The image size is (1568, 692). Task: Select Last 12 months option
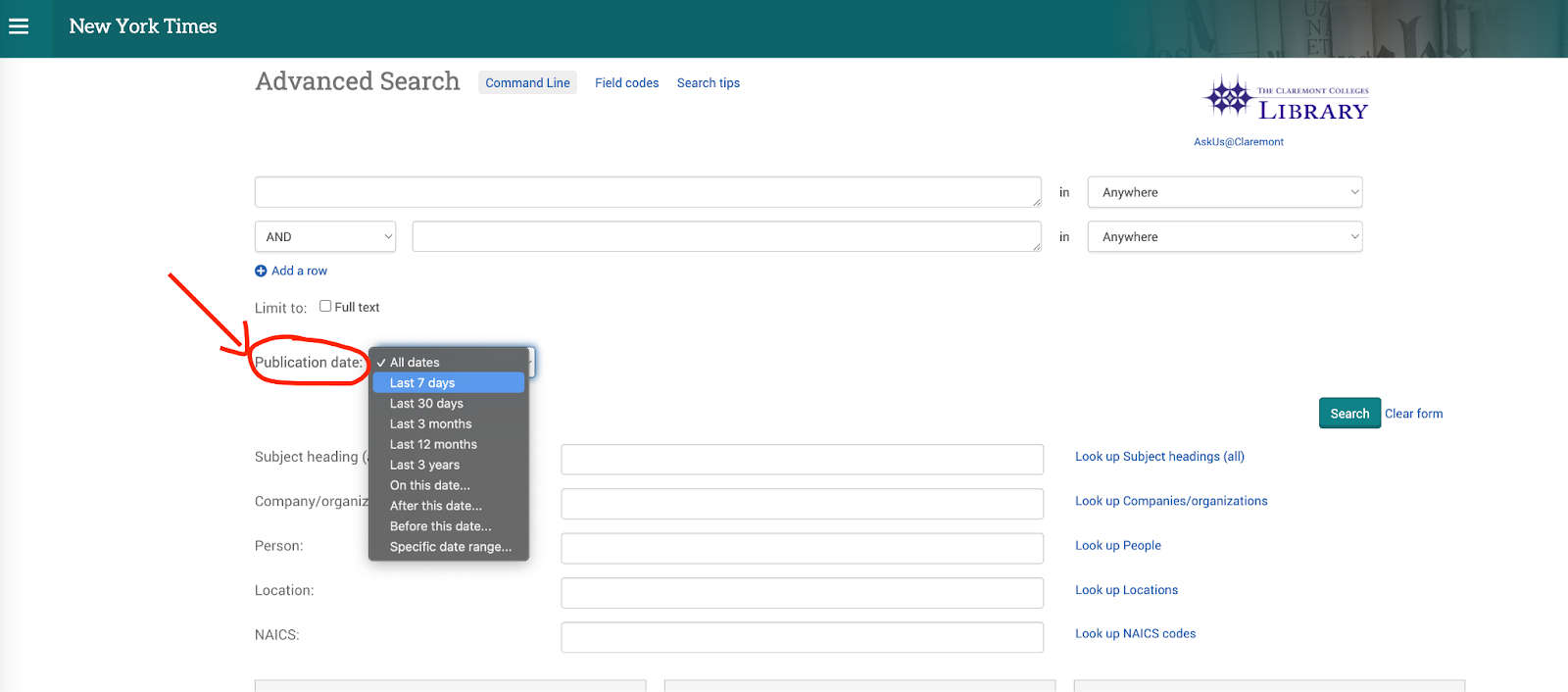[449, 445]
